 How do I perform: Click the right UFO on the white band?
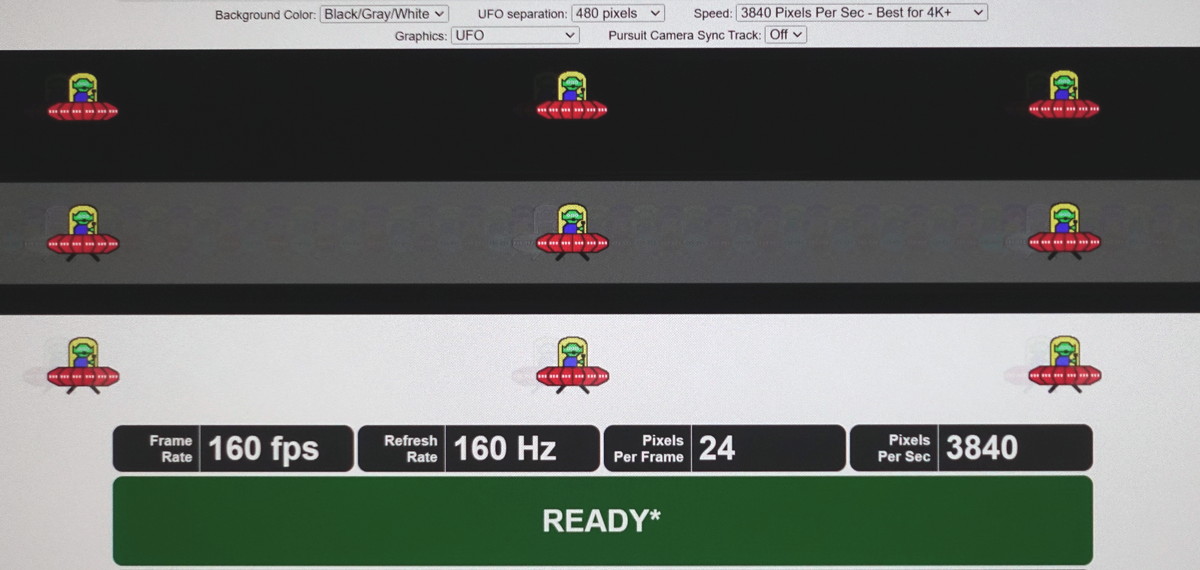[1064, 364]
